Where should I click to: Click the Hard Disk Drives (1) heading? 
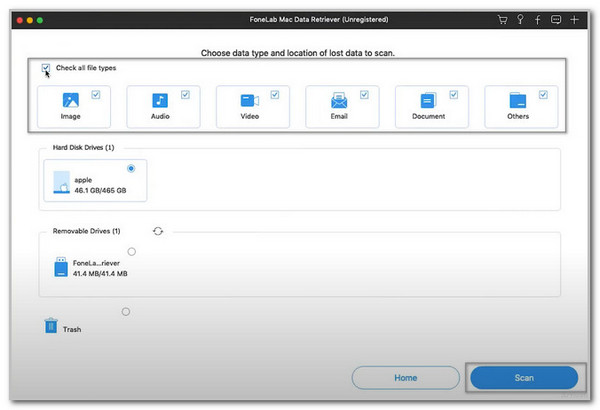pyautogui.click(x=83, y=147)
